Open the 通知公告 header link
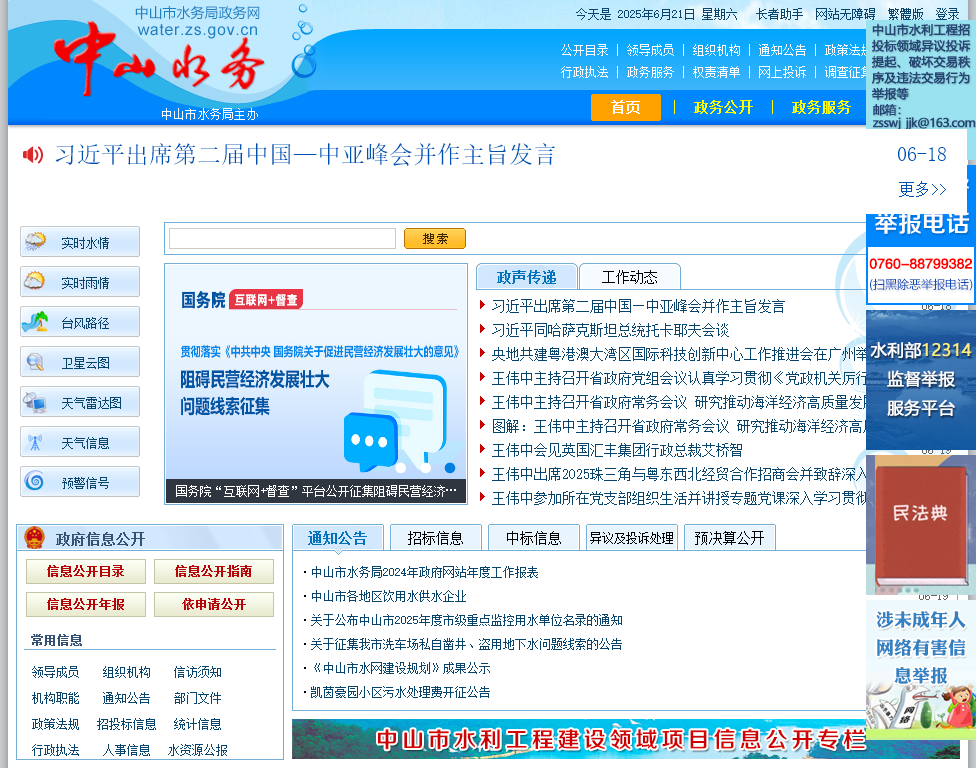The image size is (976, 768). [782, 50]
